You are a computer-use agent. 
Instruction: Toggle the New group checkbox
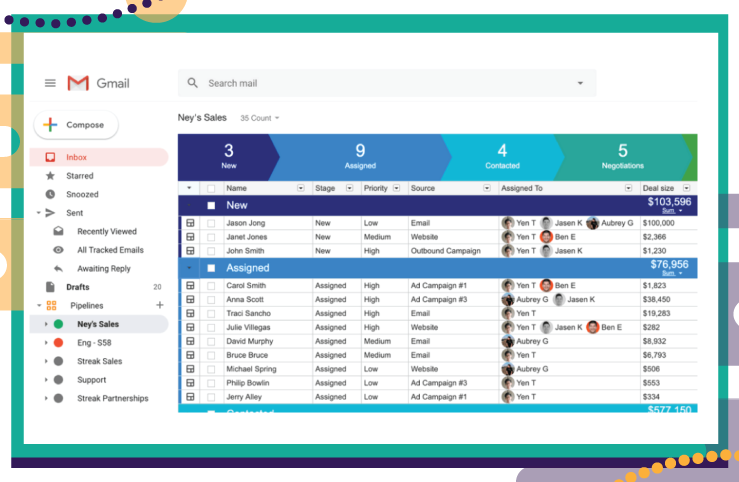click(x=211, y=205)
